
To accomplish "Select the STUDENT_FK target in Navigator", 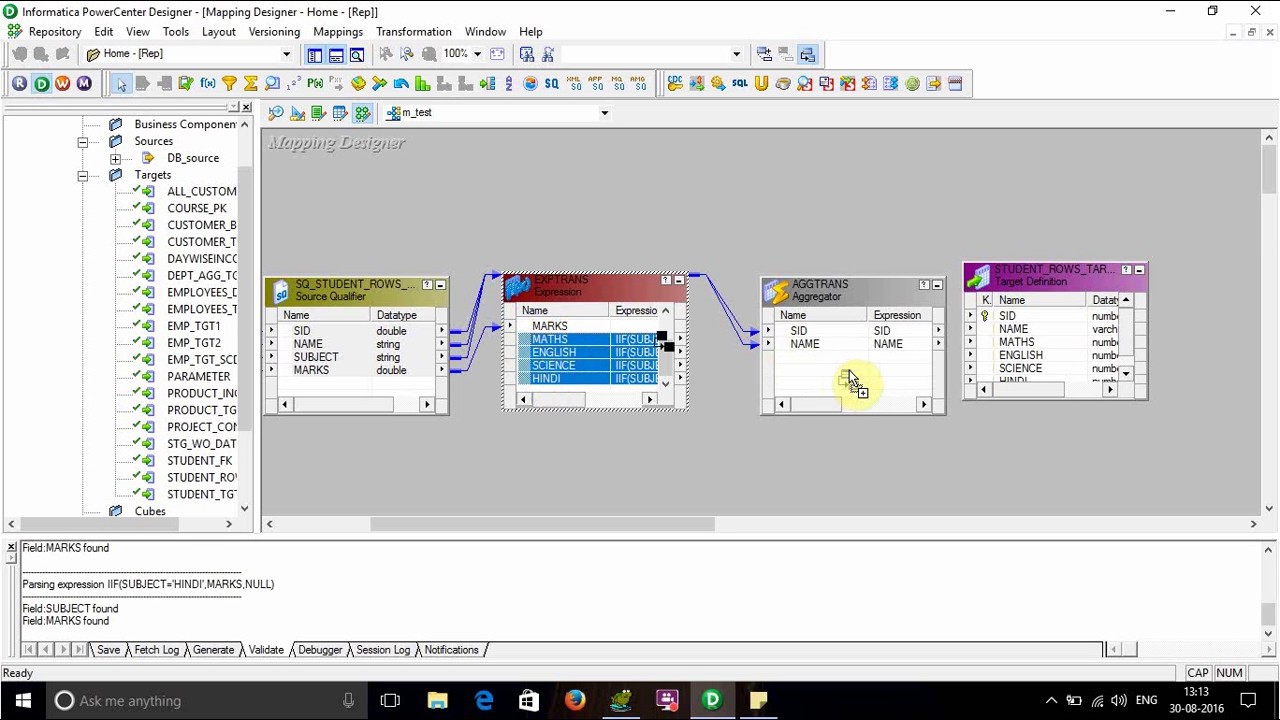I will pyautogui.click(x=199, y=461).
